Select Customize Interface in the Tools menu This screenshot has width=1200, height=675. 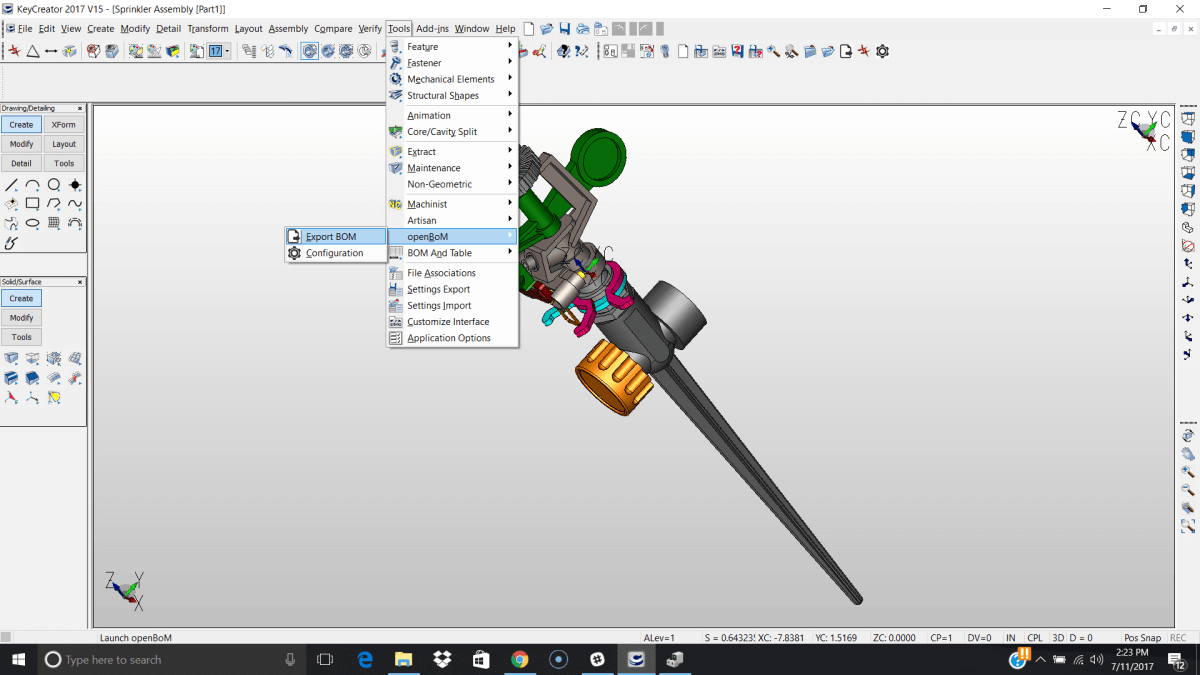pos(452,322)
